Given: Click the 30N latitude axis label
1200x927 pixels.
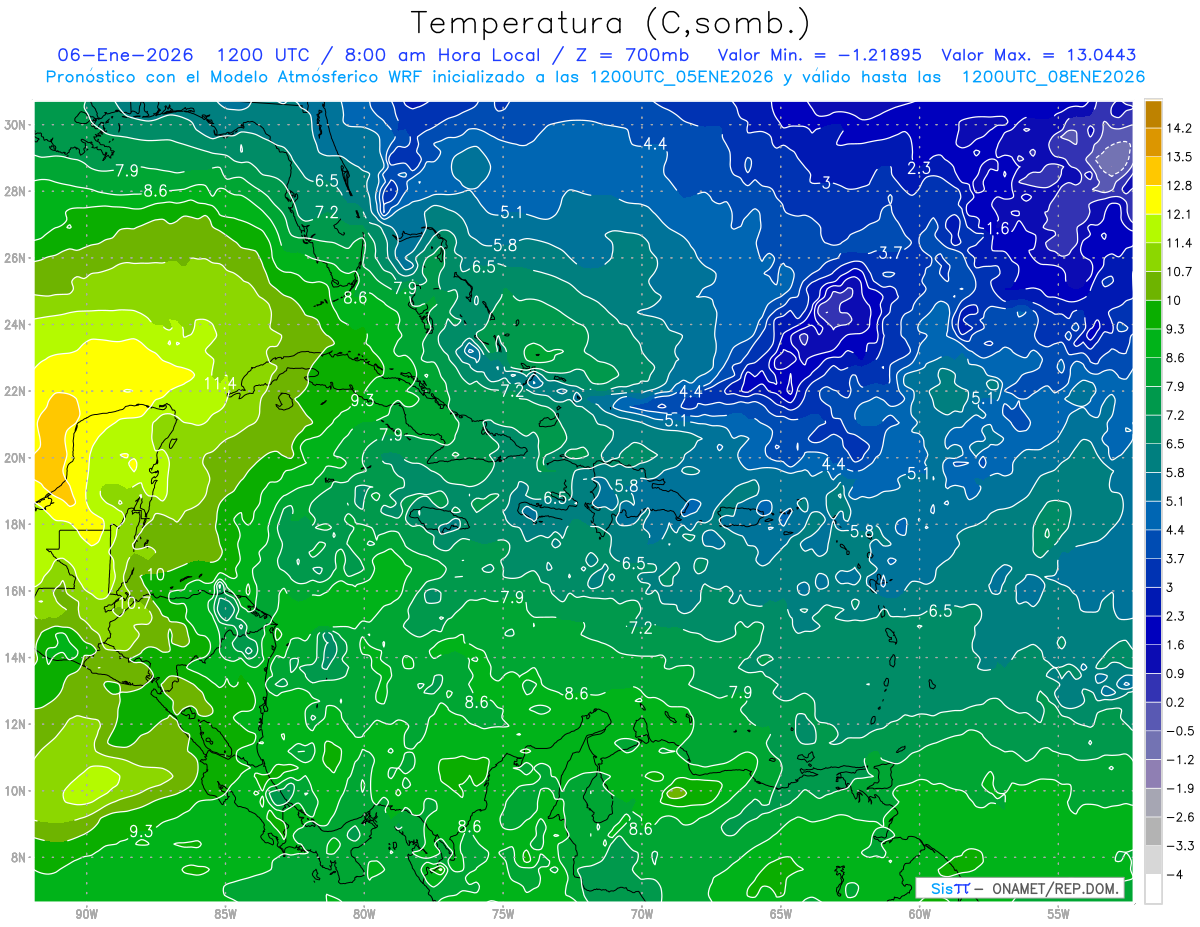Looking at the screenshot, I should (x=17, y=125).
